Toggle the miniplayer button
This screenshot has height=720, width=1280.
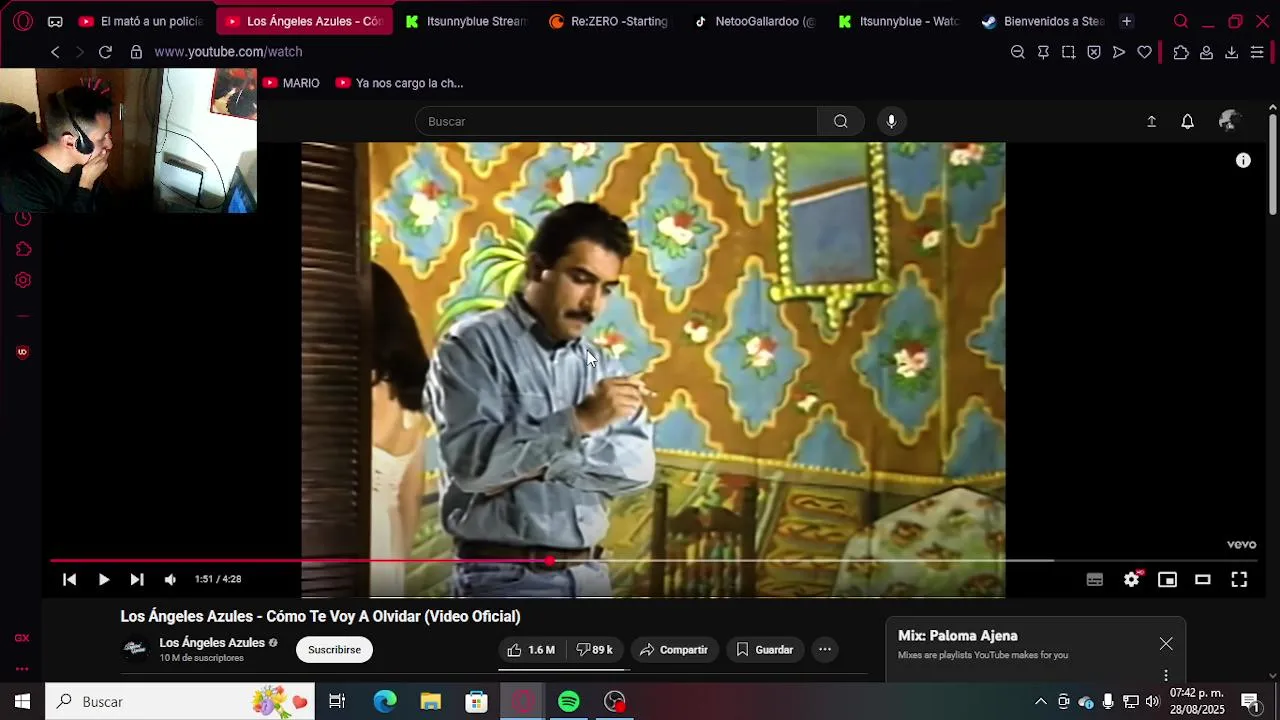[1167, 579]
